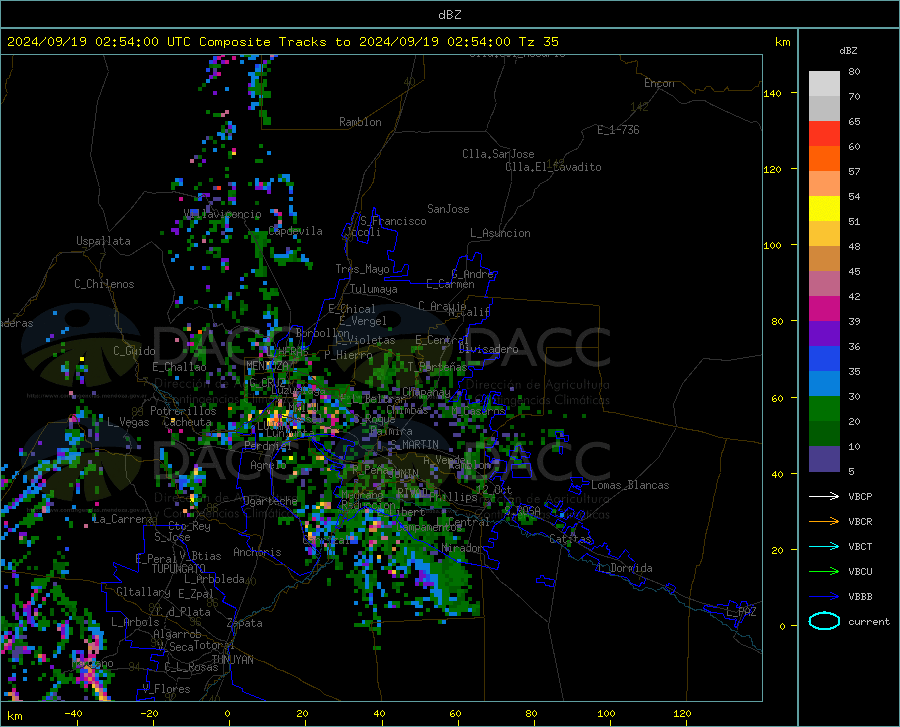Select the Clla.El_Cavadito map label
The width and height of the screenshot is (900, 727).
tap(553, 167)
